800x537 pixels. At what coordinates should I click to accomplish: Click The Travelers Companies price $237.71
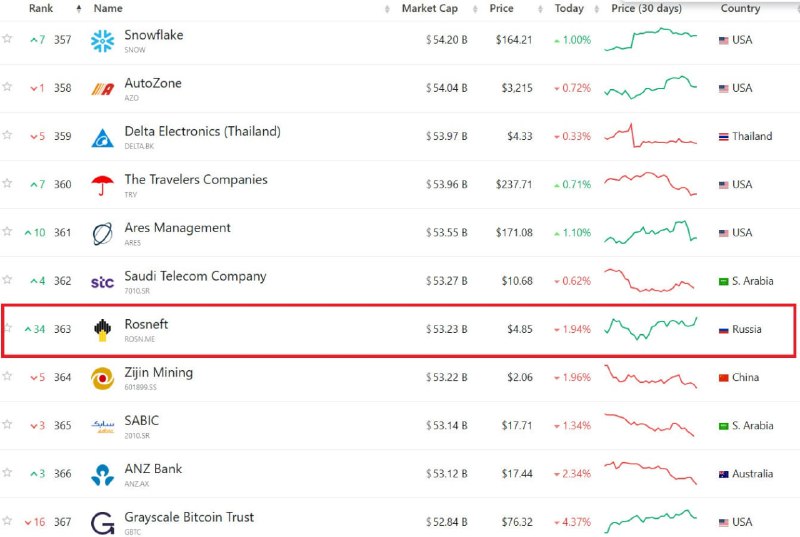click(x=514, y=185)
